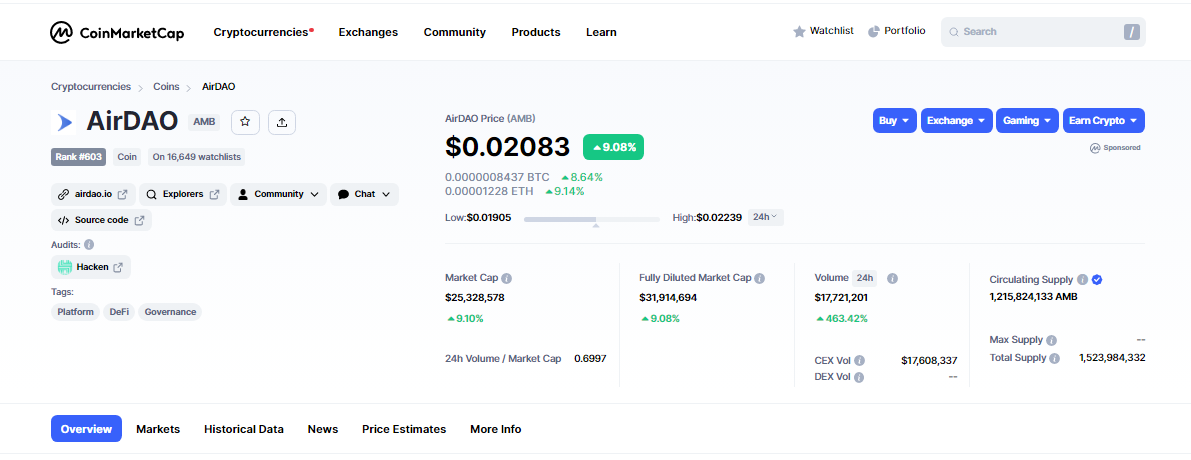Change the 24h Low/High range dropdown

pos(766,217)
